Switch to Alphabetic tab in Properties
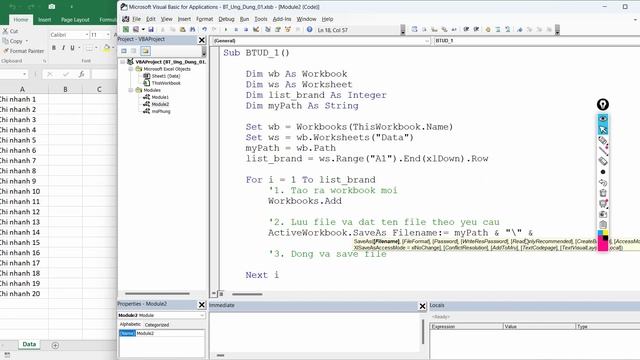 tap(130, 324)
